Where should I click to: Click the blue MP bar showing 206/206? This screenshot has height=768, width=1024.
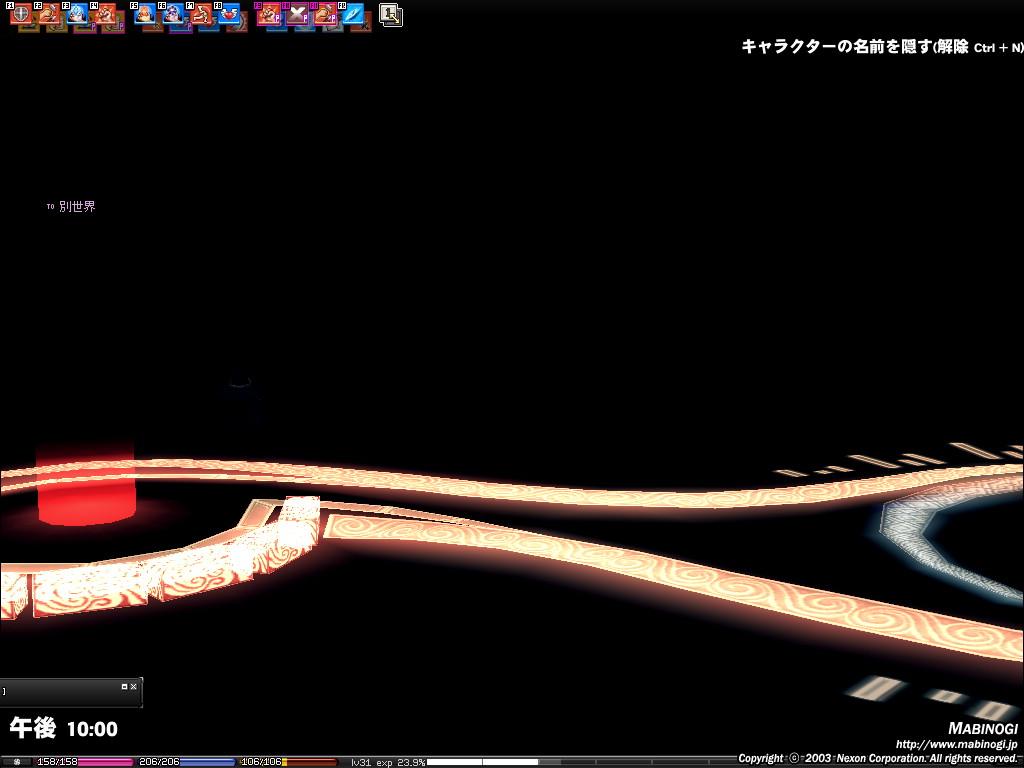click(x=186, y=762)
